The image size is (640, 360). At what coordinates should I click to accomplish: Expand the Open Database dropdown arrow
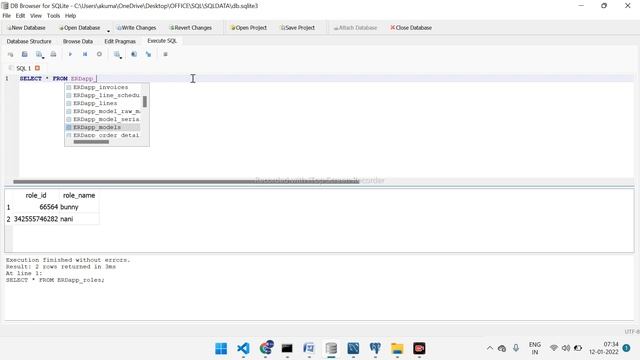point(108,31)
